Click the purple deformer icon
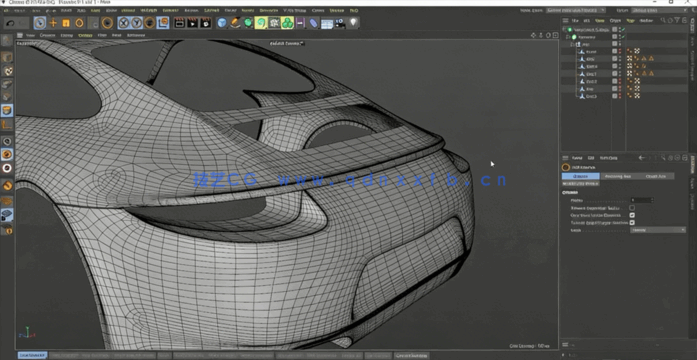 tap(300, 23)
